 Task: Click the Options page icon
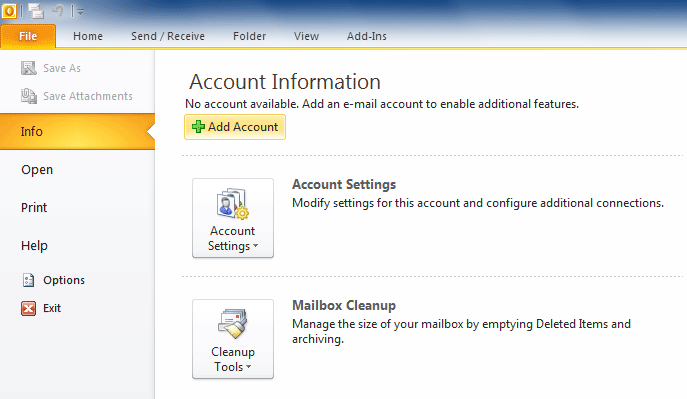point(28,280)
